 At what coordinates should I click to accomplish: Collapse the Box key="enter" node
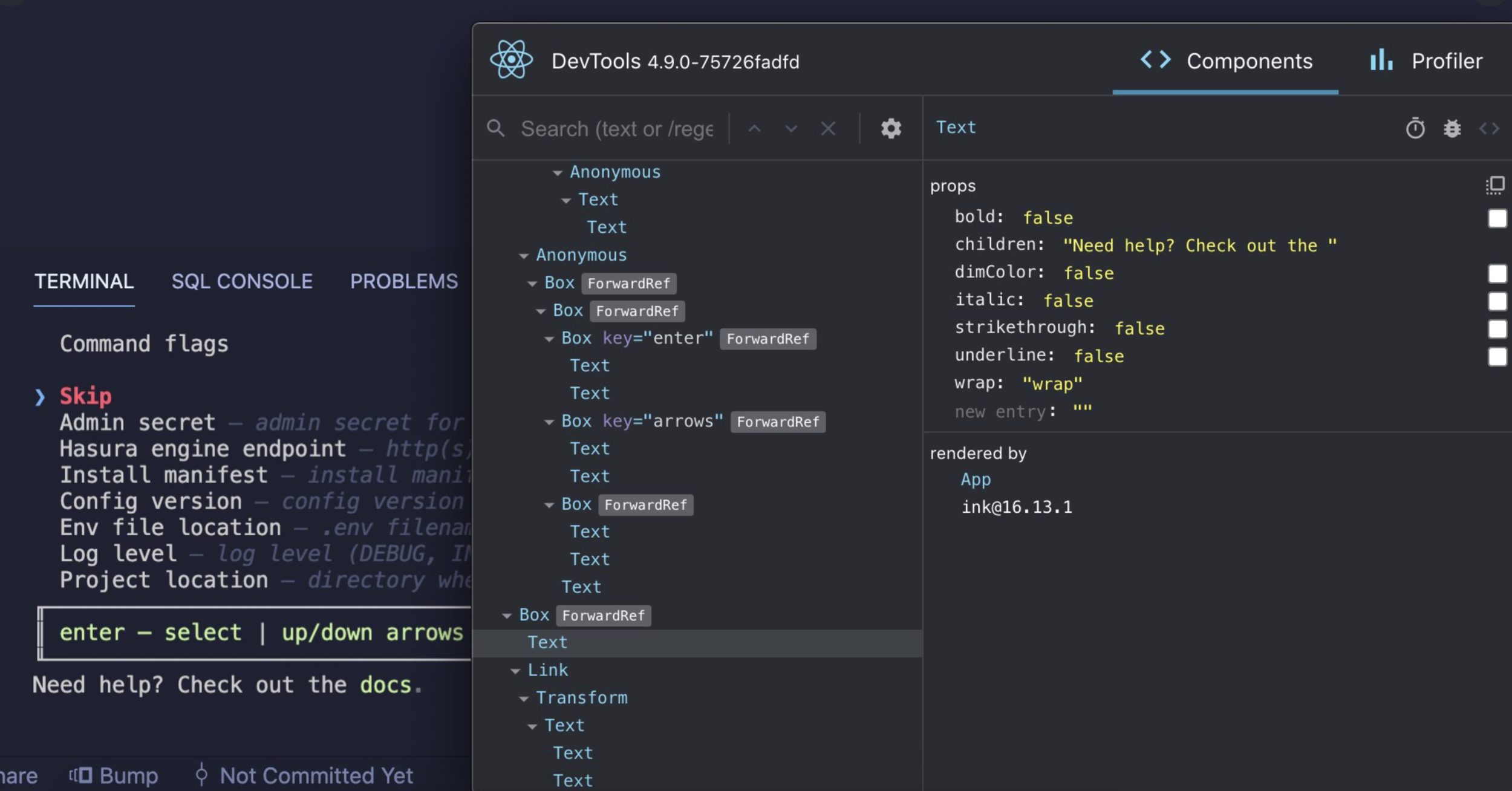click(x=549, y=339)
